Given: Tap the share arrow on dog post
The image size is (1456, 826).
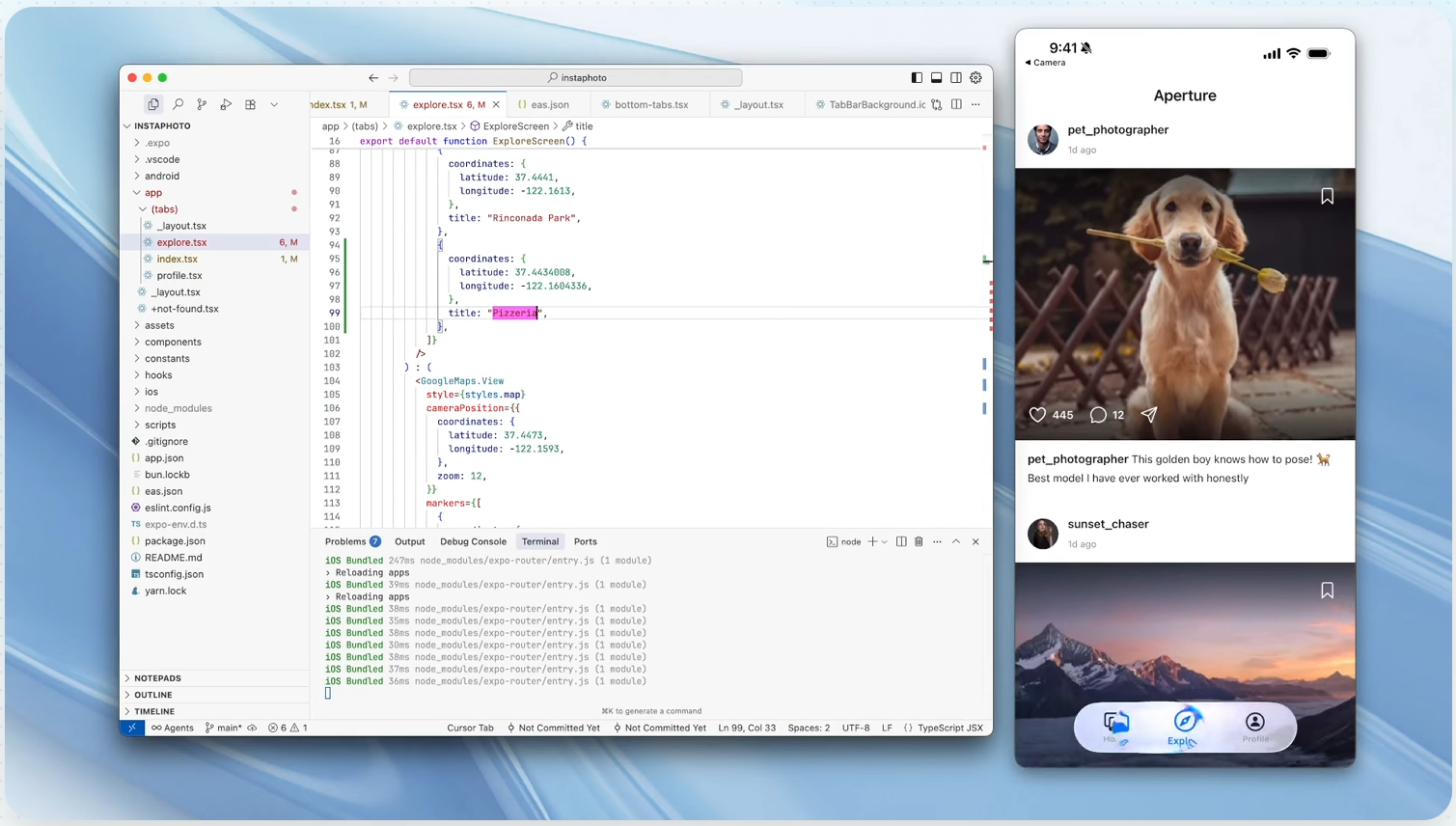Looking at the screenshot, I should pos(1149,415).
